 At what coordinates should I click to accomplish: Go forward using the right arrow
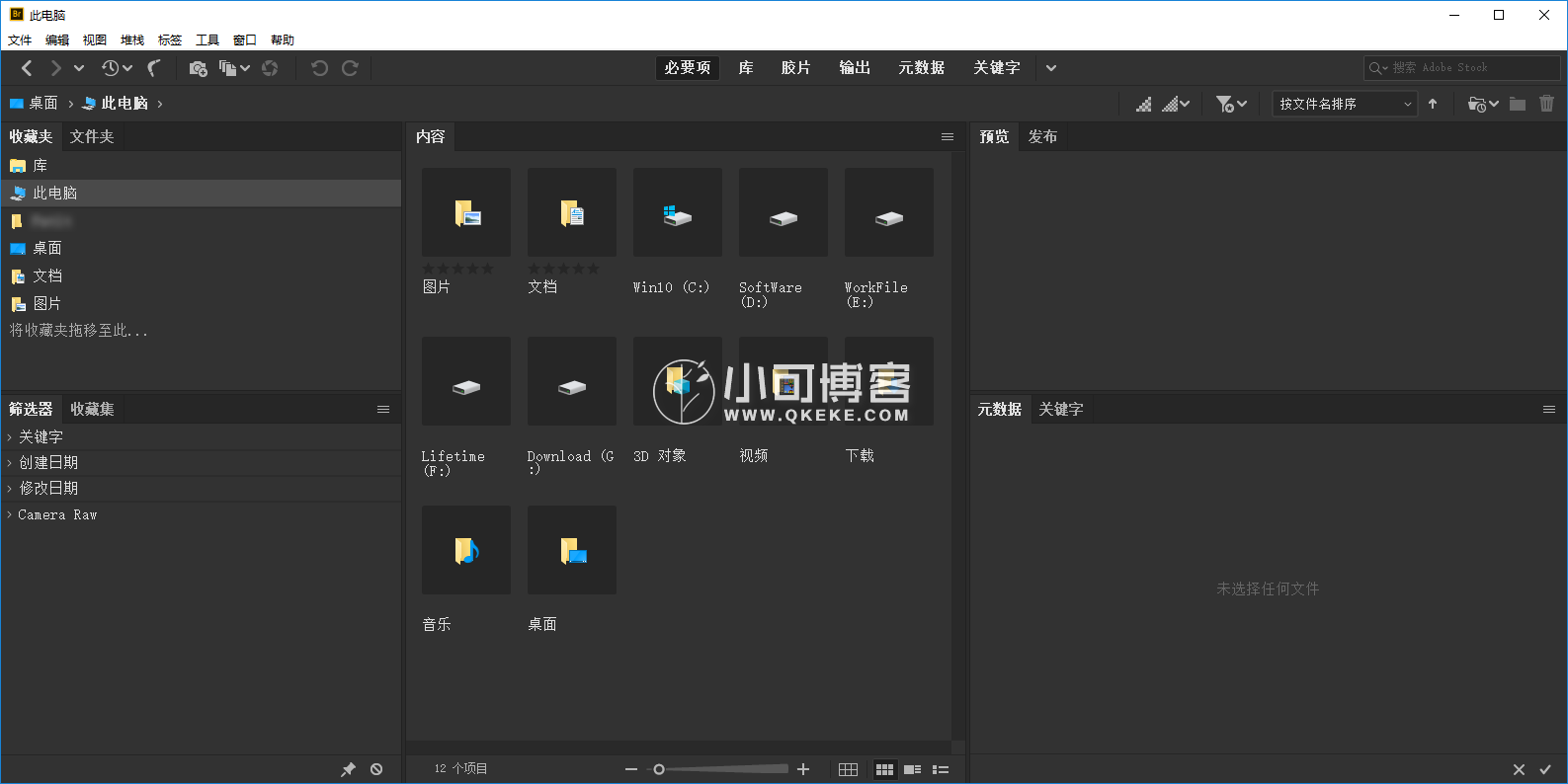click(x=55, y=68)
